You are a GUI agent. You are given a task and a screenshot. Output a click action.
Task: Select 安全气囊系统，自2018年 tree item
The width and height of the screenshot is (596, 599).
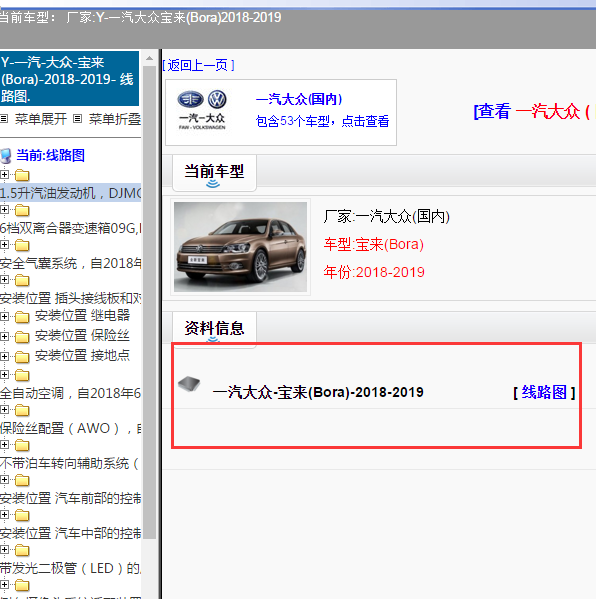pyautogui.click(x=70, y=263)
